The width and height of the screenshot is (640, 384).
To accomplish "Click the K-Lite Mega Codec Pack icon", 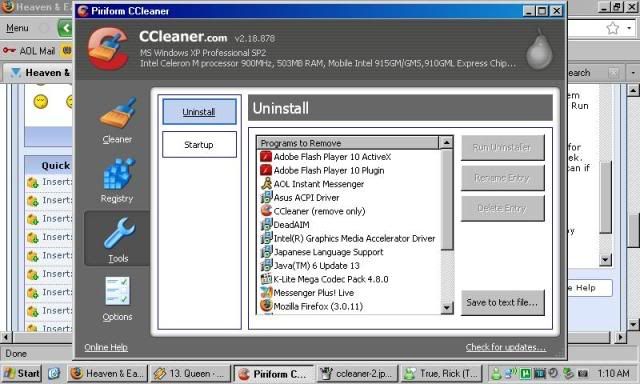I will (266, 279).
